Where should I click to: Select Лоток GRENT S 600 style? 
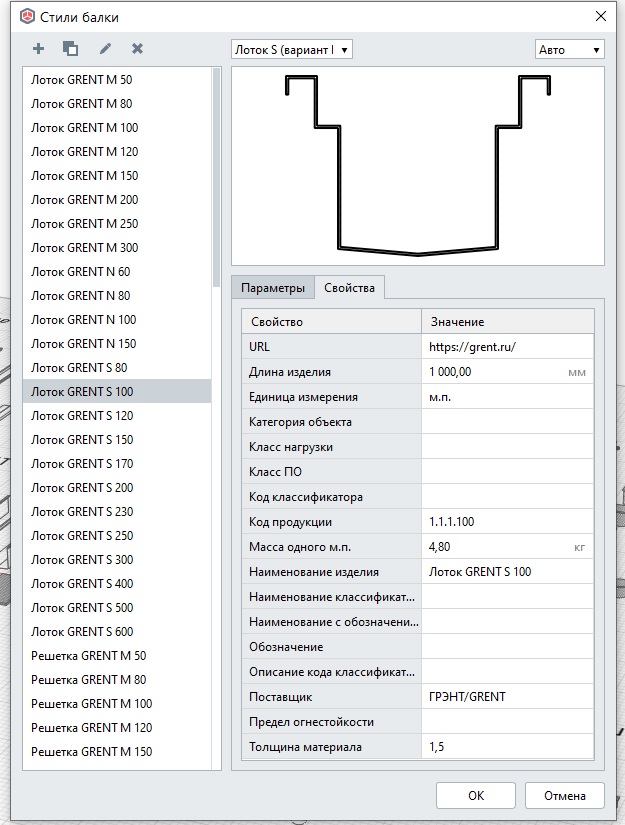(117, 632)
